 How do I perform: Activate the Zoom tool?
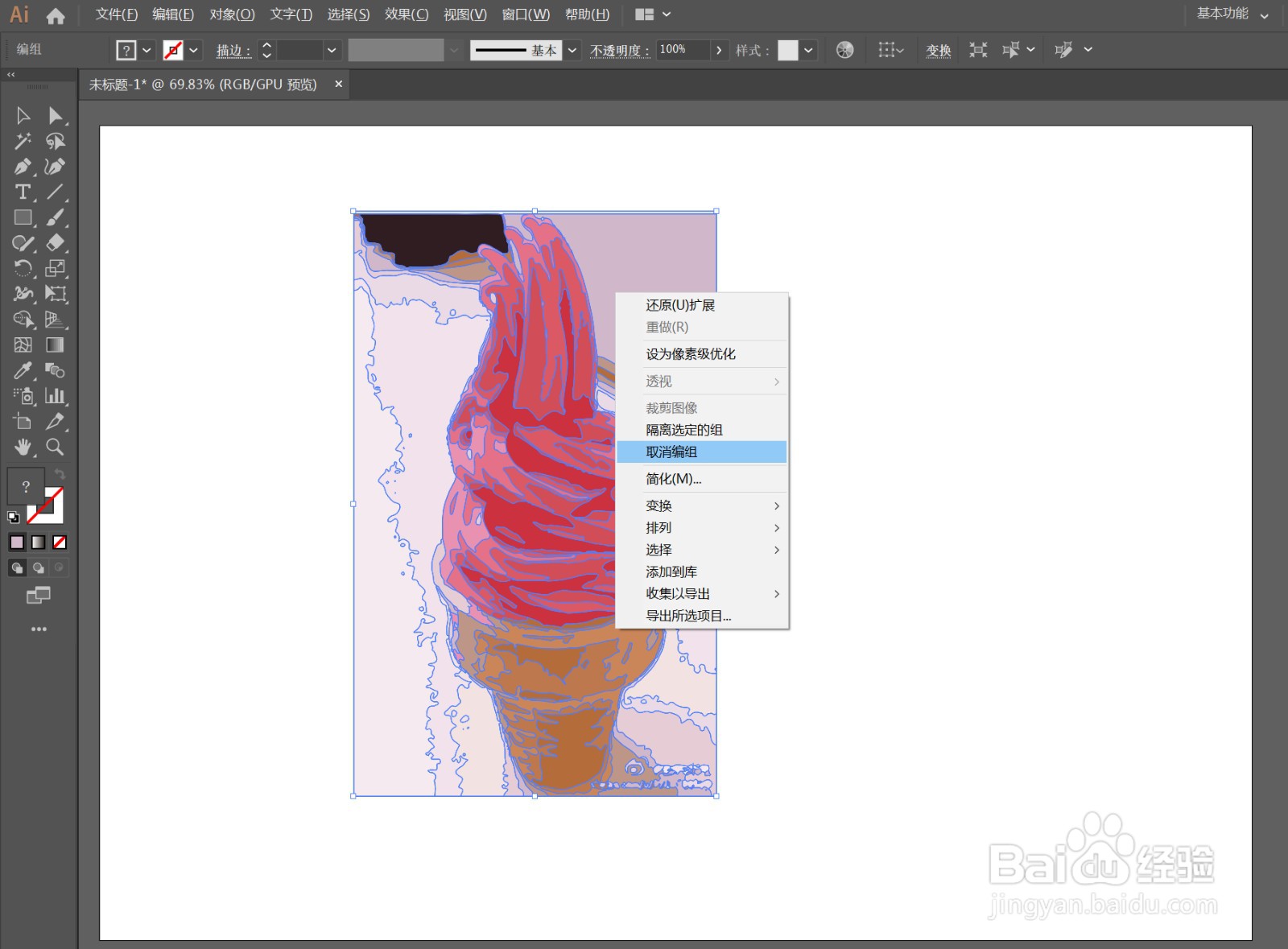point(55,447)
